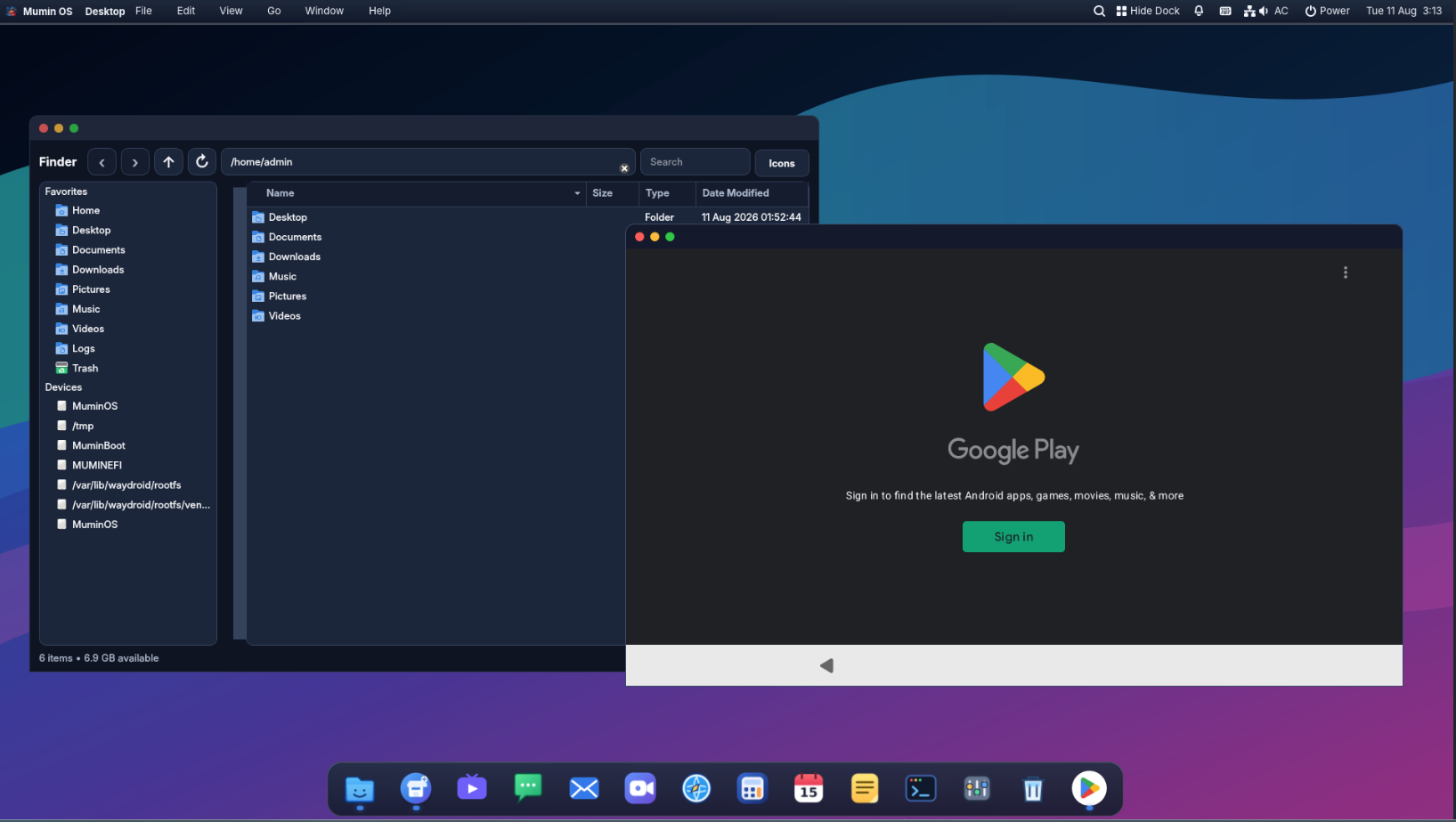Select Pictures in Finder Favorites sidebar
The height and width of the screenshot is (822, 1456).
point(91,289)
